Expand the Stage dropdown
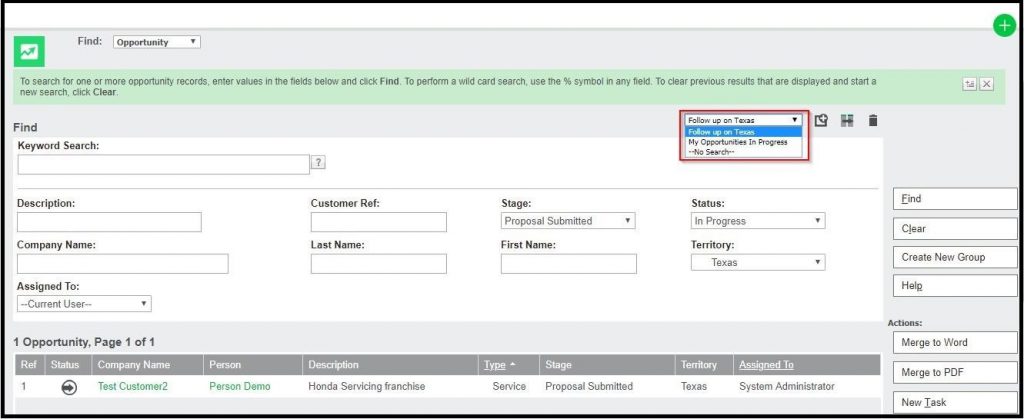The width and height of the screenshot is (1024, 419). point(568,221)
